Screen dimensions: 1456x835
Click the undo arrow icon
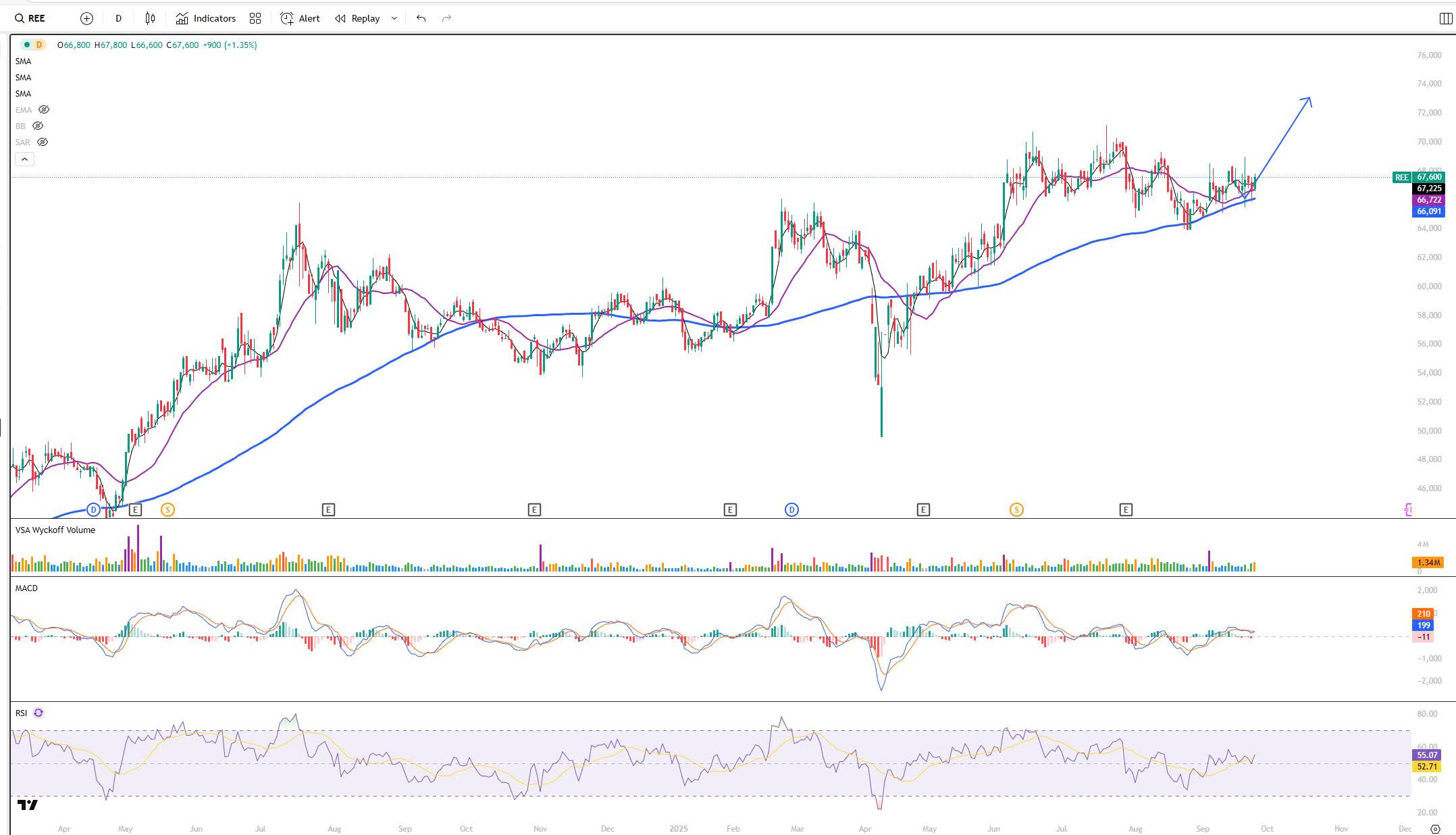point(421,18)
